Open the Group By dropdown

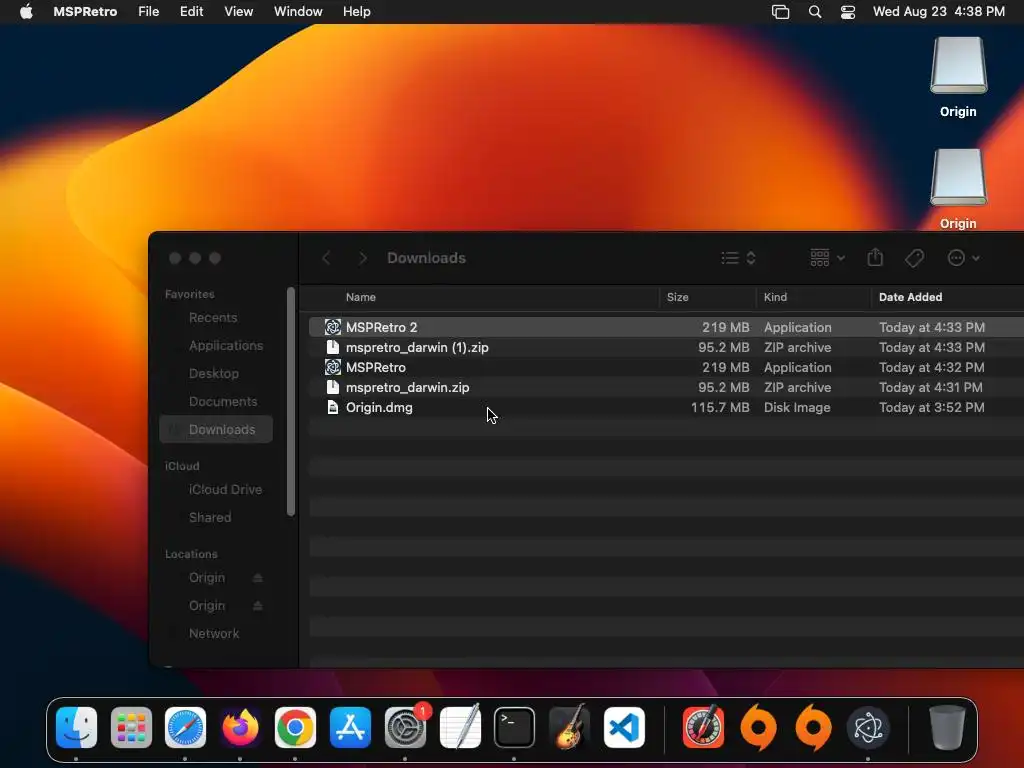click(827, 258)
